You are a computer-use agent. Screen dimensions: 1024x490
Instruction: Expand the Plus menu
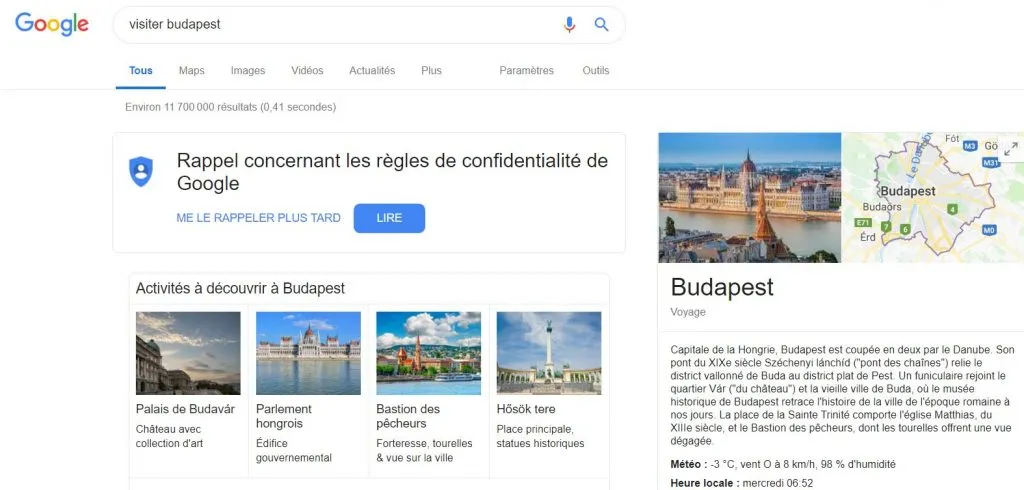431,71
